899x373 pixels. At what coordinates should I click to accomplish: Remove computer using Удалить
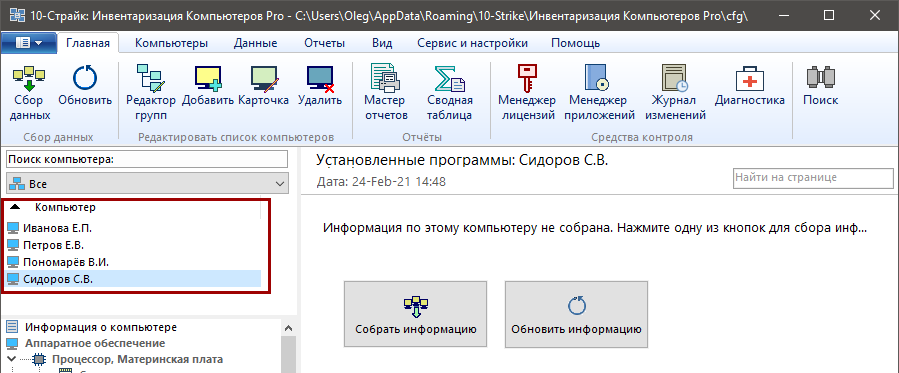click(x=320, y=86)
